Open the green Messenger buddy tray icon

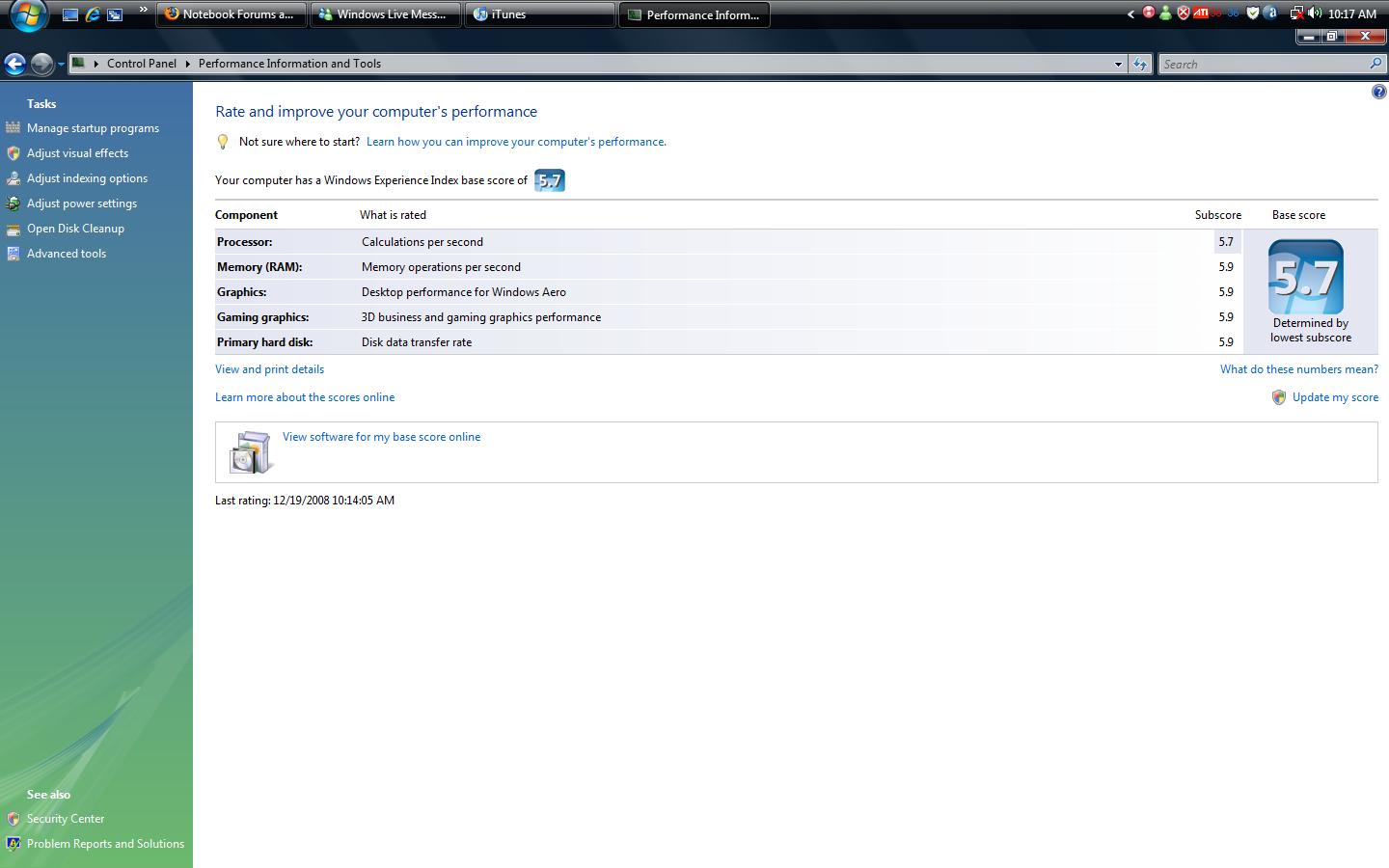coord(1166,14)
